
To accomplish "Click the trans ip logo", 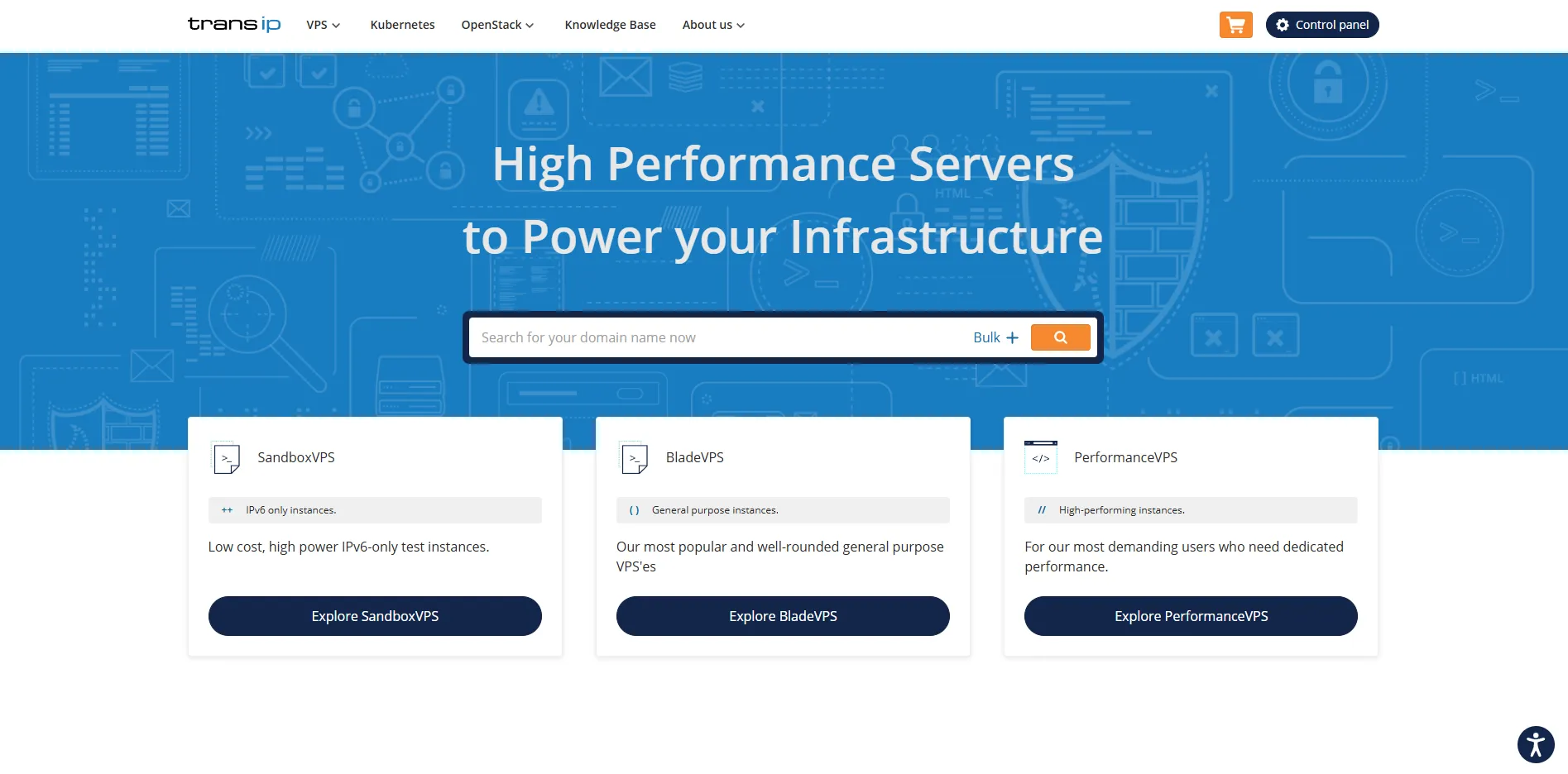I will [233, 24].
